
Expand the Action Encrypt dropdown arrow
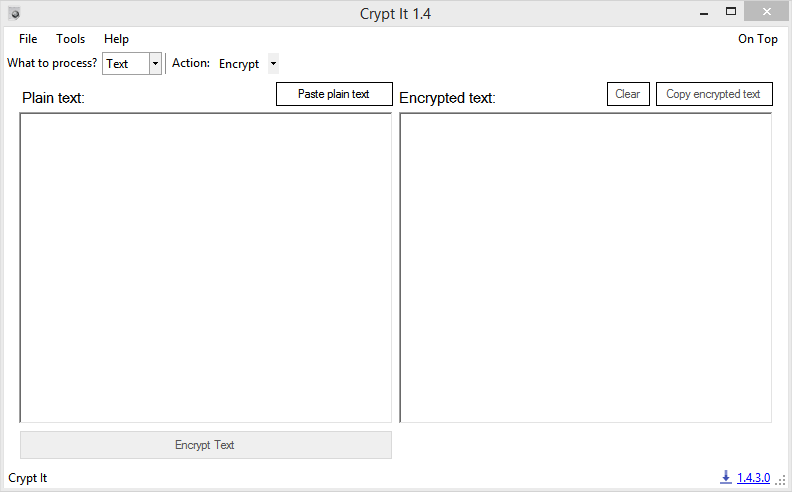tap(273, 64)
